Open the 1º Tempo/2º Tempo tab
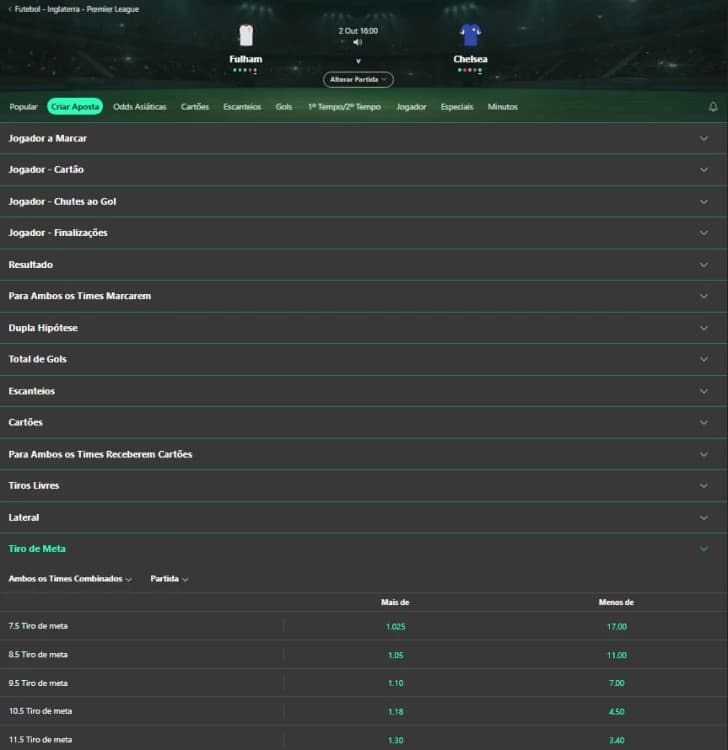 tap(344, 107)
